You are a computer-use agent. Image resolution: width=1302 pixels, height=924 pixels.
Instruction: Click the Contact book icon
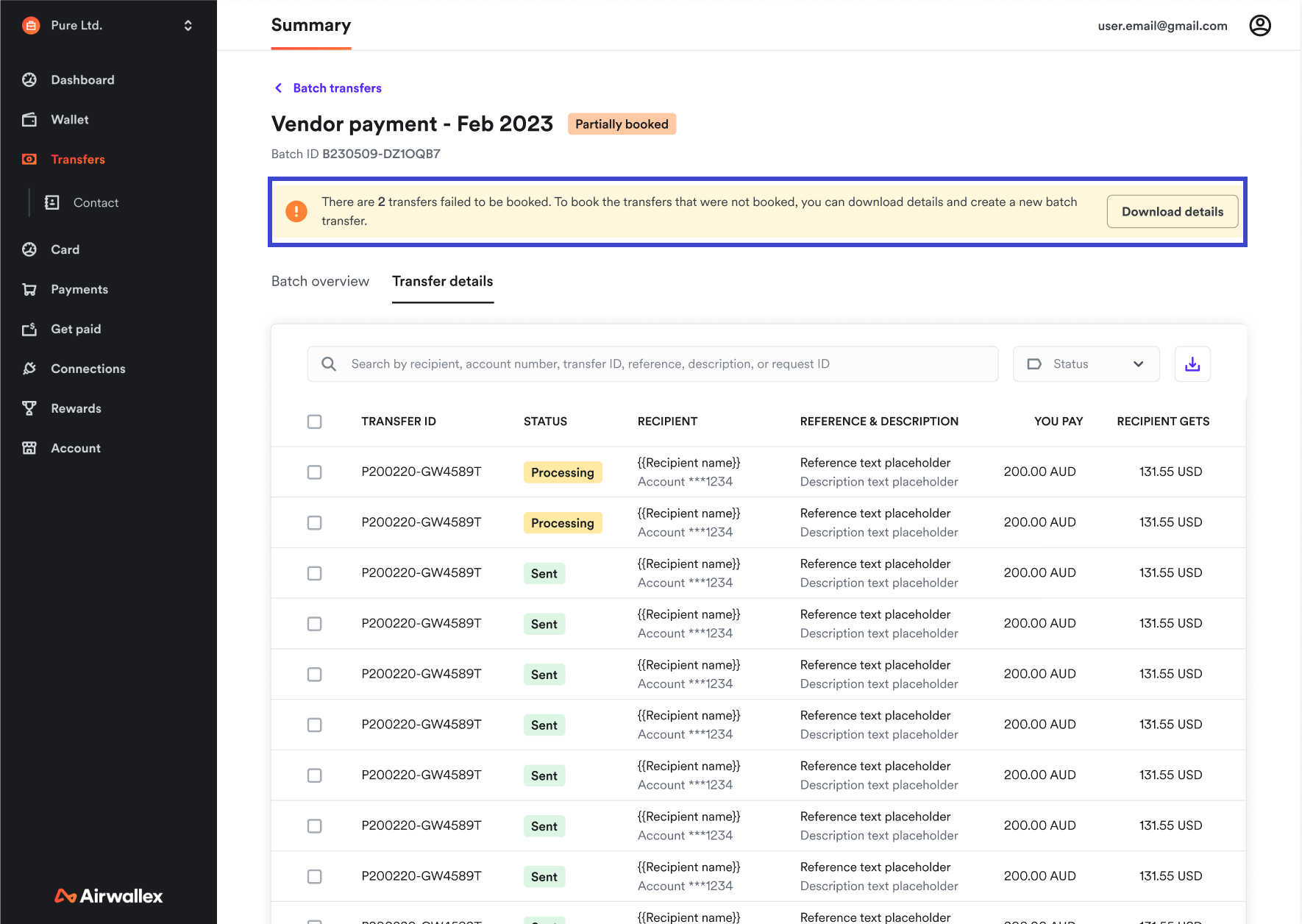[x=51, y=202]
